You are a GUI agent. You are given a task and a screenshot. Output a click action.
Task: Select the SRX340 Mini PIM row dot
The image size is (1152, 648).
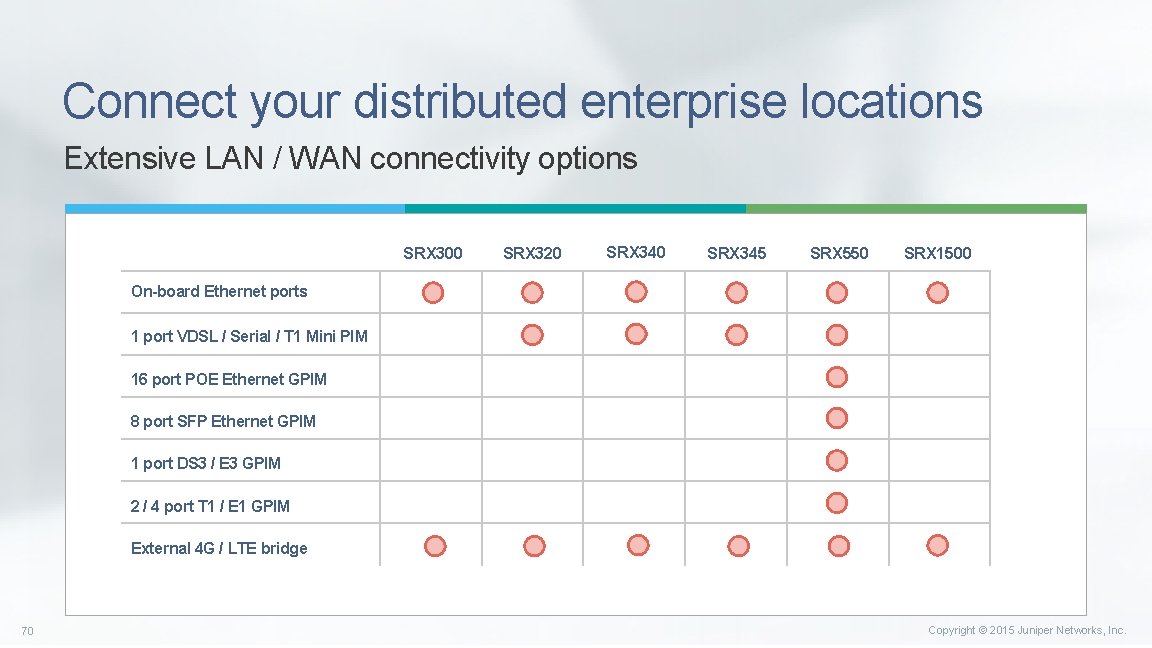click(636, 334)
